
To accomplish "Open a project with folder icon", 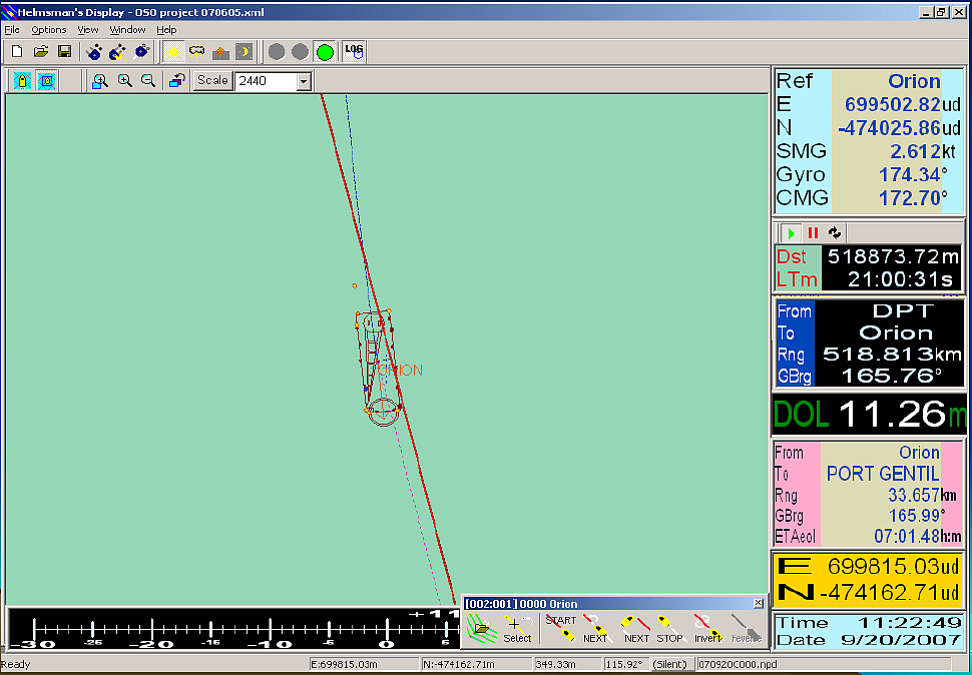I will pyautogui.click(x=41, y=51).
